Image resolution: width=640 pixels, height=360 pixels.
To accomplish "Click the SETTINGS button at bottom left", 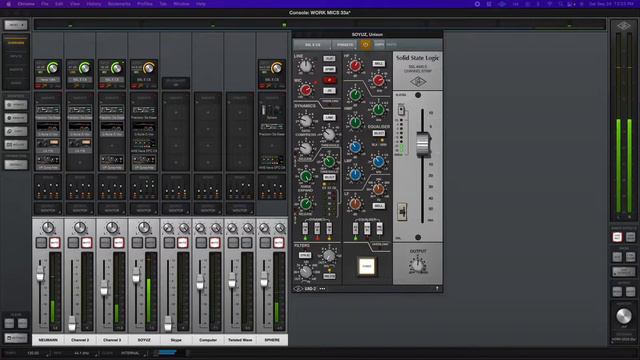I will [16, 338].
